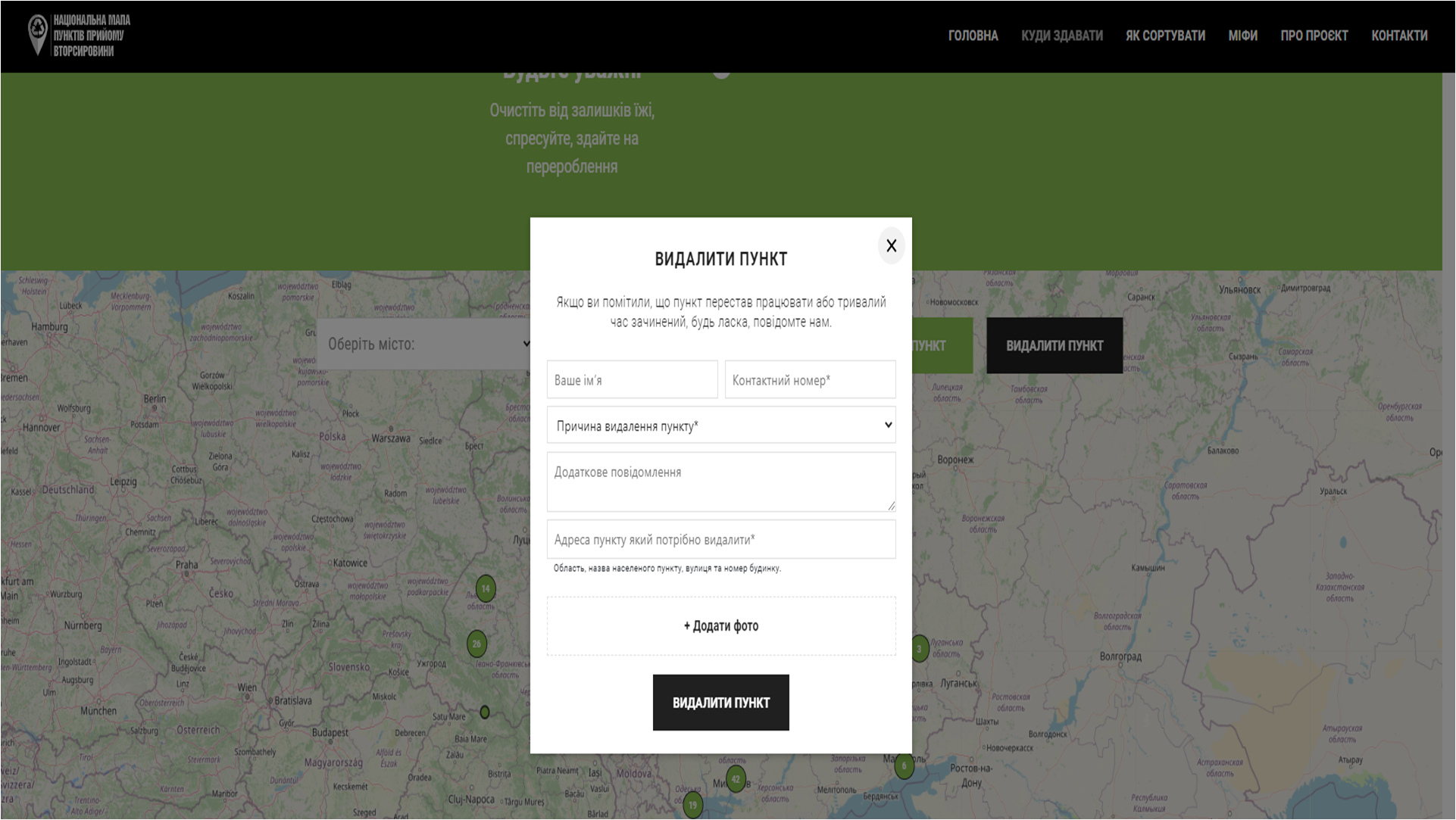Click the + Додати фото upload area
Viewport: 1456px width, 820px height.
click(720, 626)
